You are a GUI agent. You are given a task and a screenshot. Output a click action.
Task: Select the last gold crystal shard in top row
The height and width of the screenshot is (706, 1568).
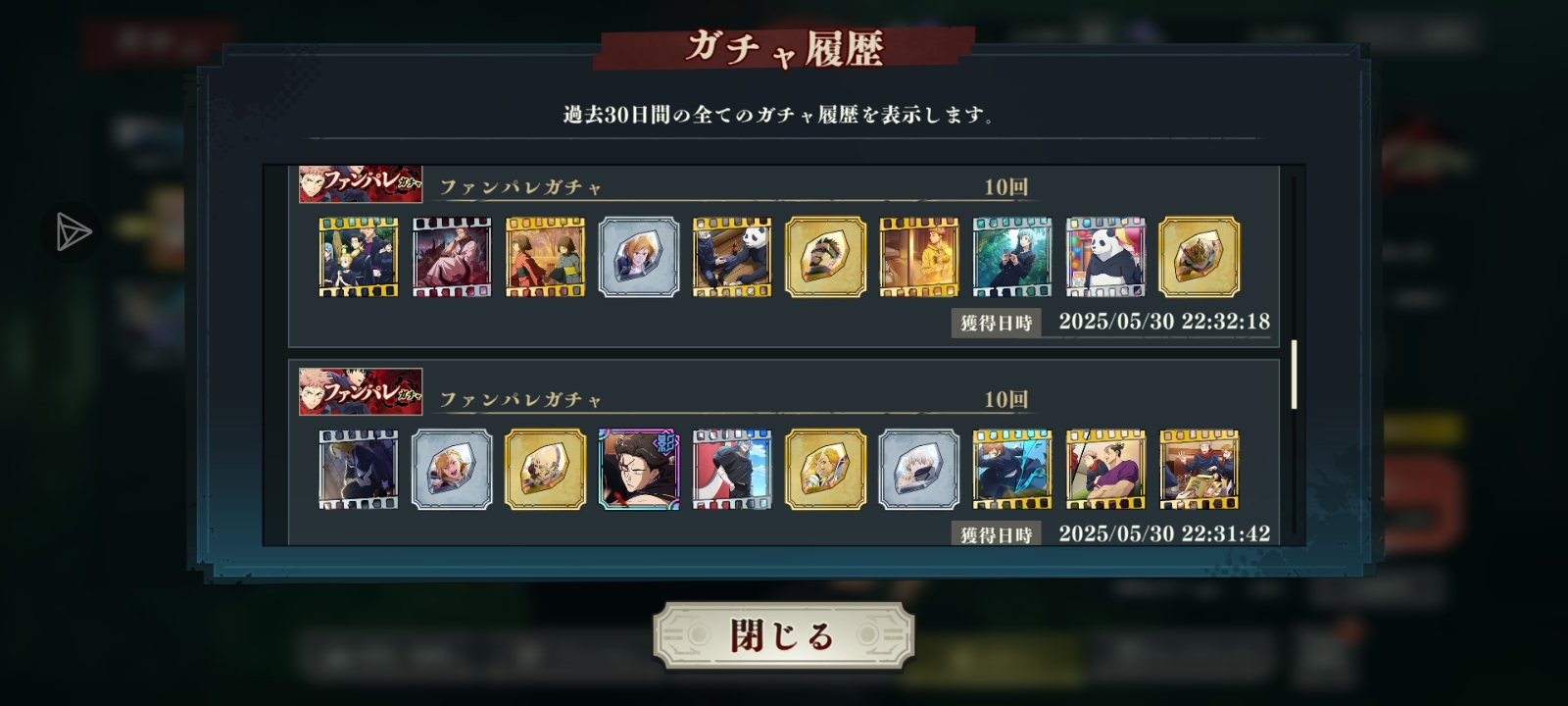point(1199,257)
